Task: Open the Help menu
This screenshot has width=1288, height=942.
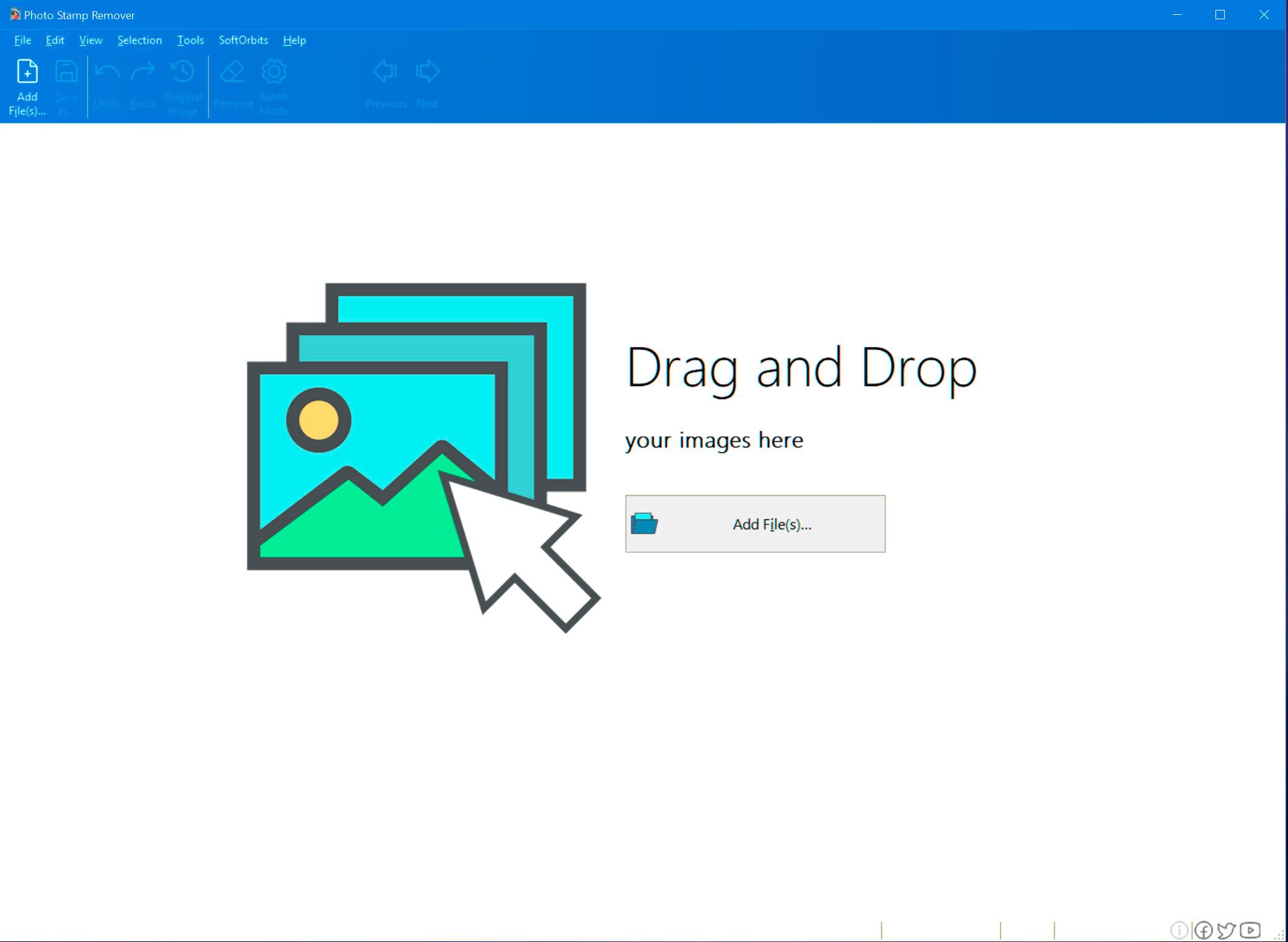Action: pyautogui.click(x=294, y=40)
